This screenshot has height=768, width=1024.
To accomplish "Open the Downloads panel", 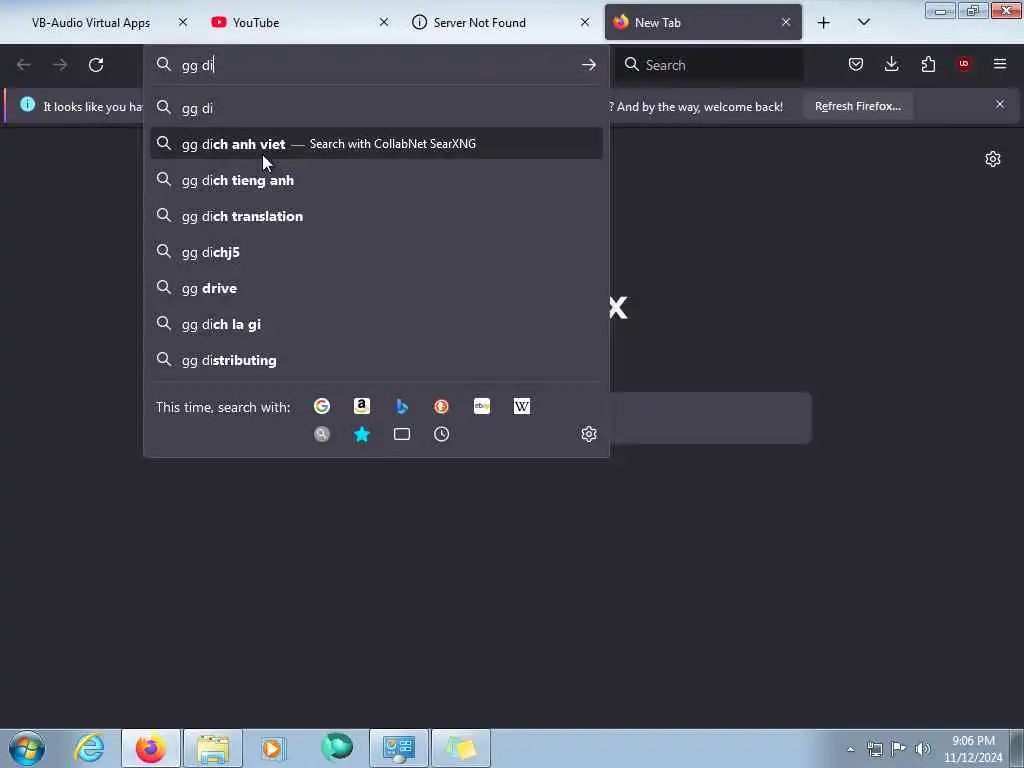I will click(x=891, y=64).
